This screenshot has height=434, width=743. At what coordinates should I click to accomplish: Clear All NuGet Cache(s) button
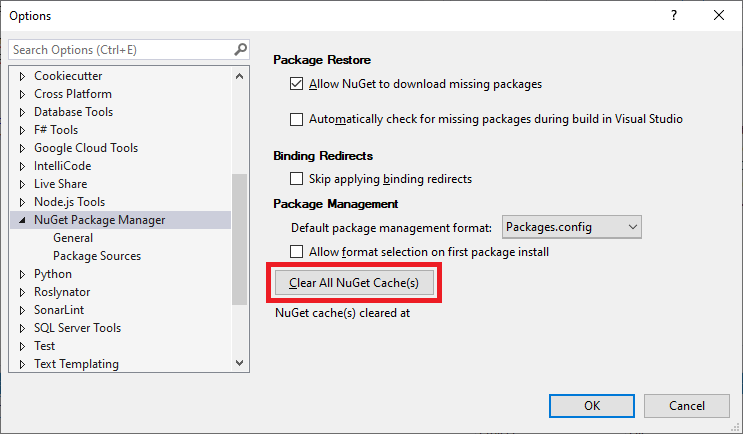(354, 283)
